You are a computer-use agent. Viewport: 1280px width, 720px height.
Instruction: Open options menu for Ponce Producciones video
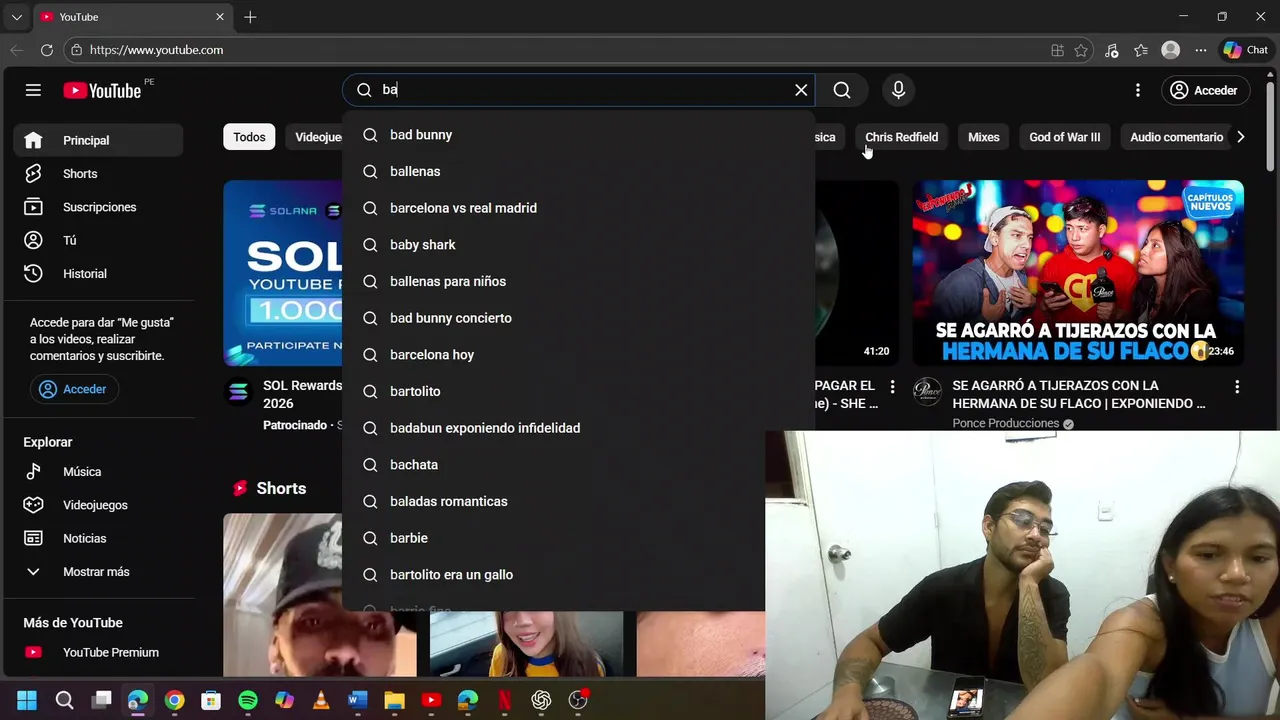pyautogui.click(x=1237, y=386)
